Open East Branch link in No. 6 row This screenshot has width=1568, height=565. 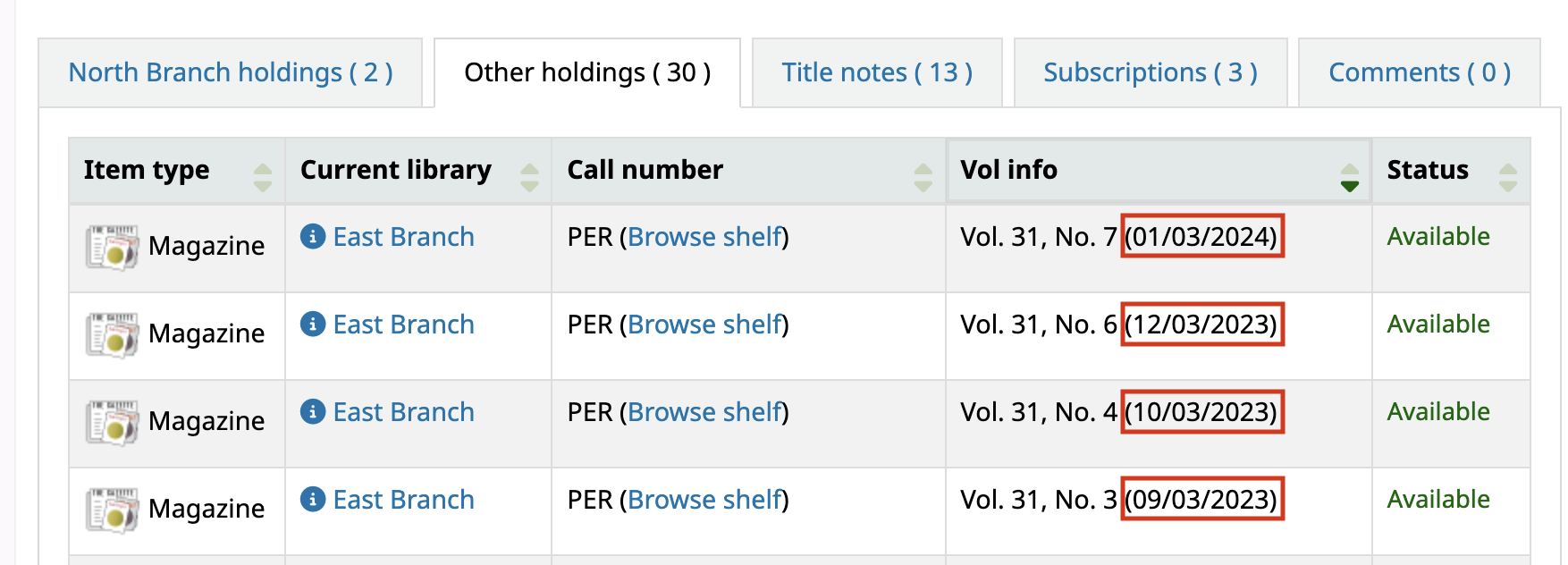point(403,325)
